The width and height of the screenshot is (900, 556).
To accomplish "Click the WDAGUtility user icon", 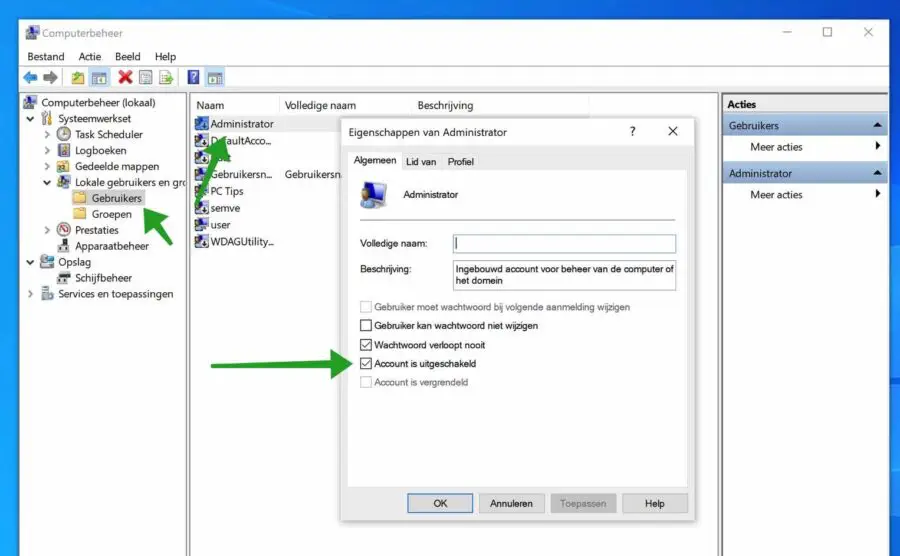I will (x=201, y=241).
